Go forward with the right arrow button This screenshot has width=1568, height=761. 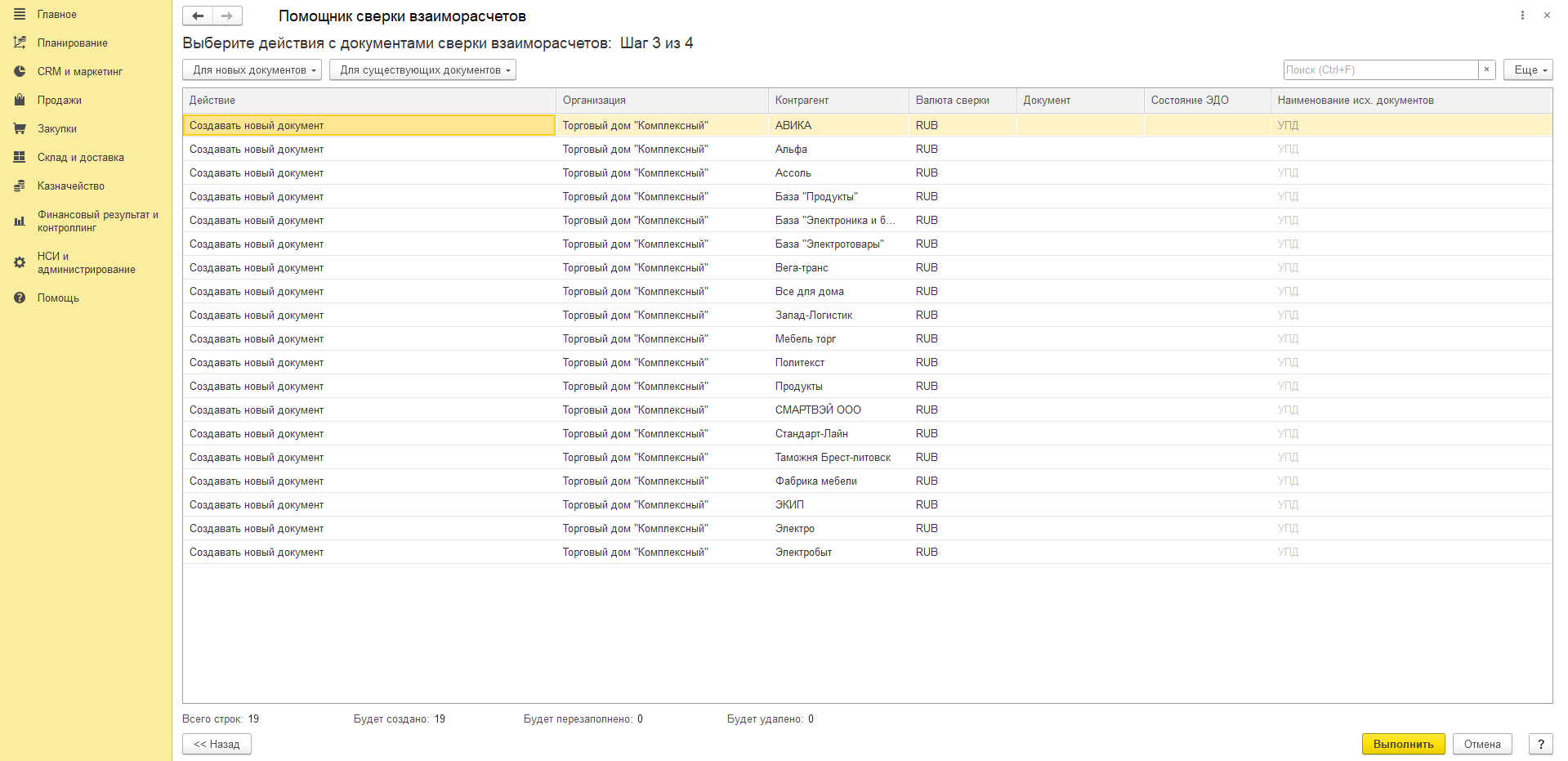tap(227, 16)
